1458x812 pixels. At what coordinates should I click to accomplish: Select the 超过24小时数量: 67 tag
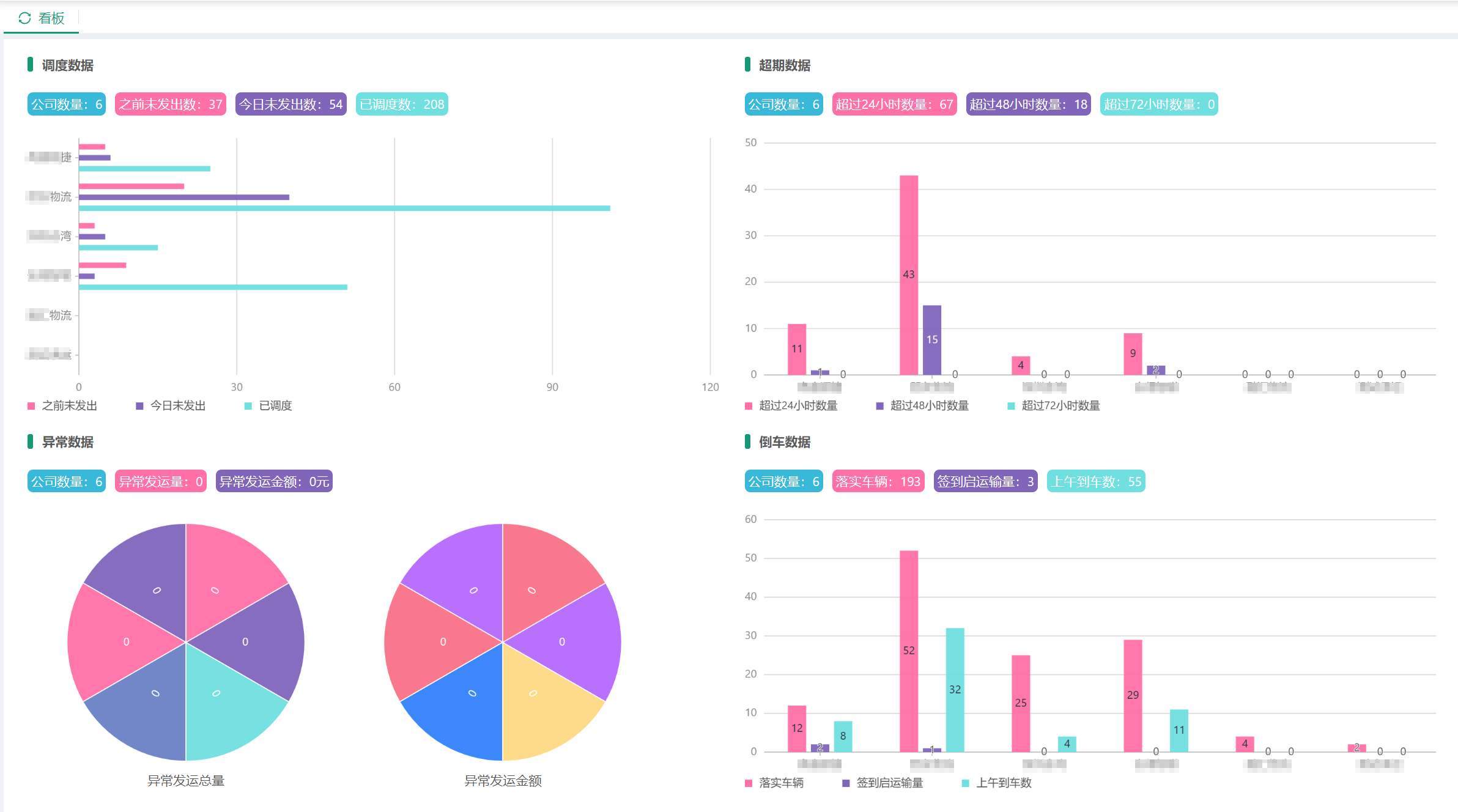894,105
